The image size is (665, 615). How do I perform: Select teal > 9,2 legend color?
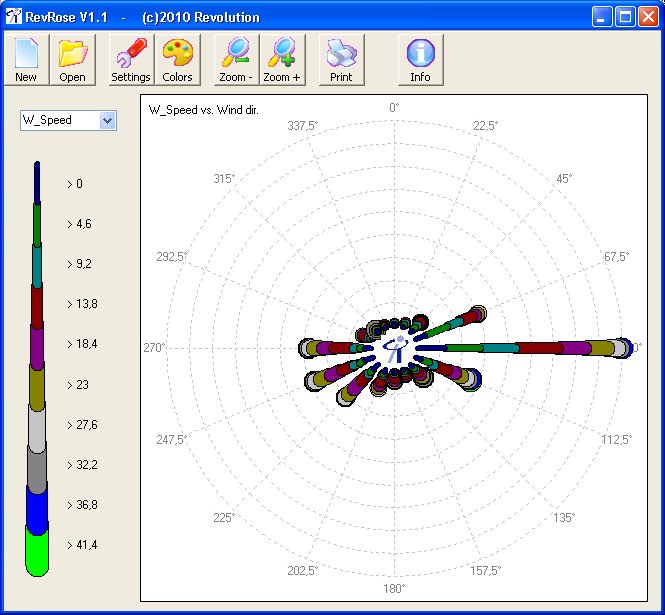(x=37, y=266)
